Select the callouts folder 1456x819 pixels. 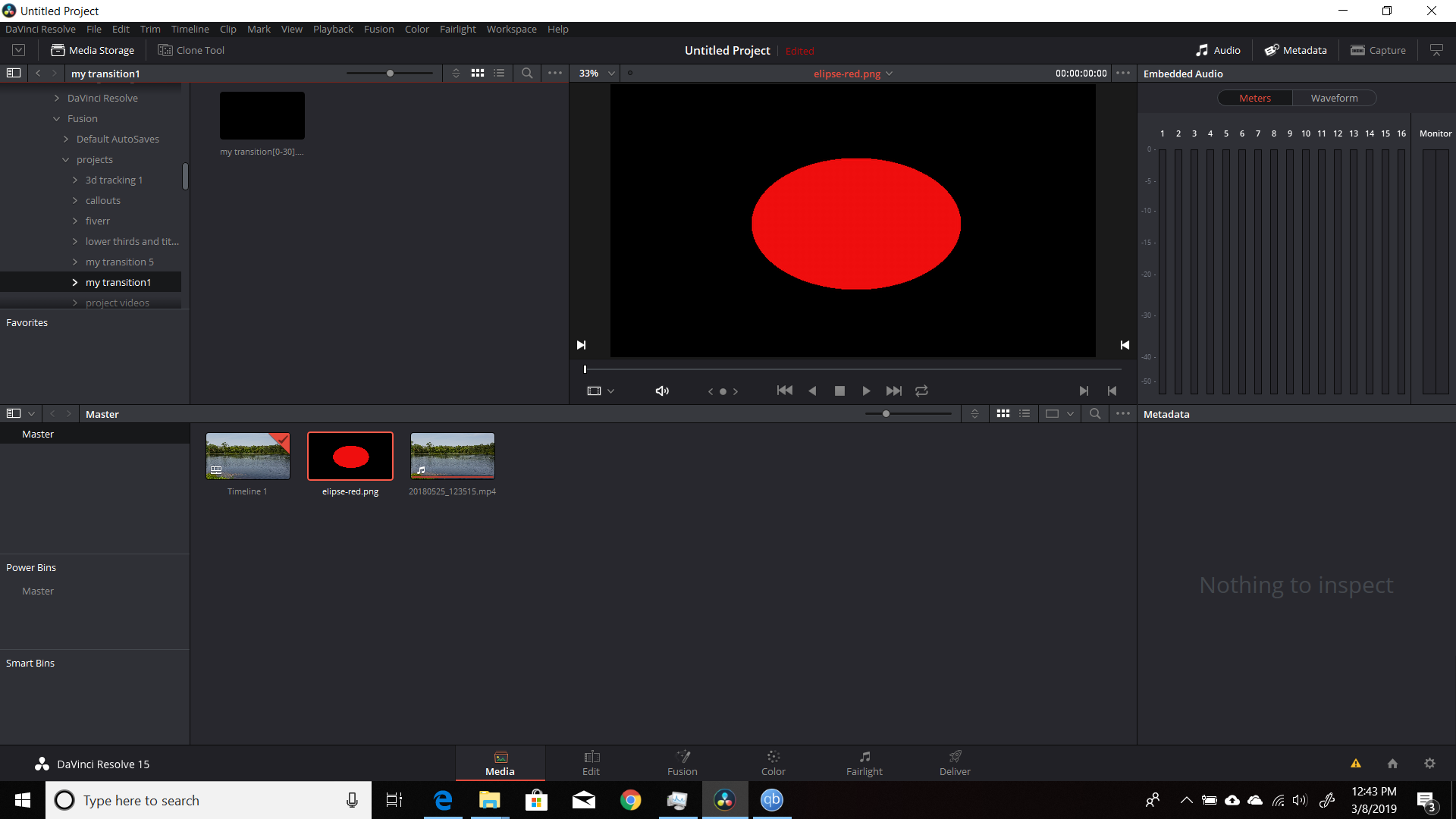point(102,201)
